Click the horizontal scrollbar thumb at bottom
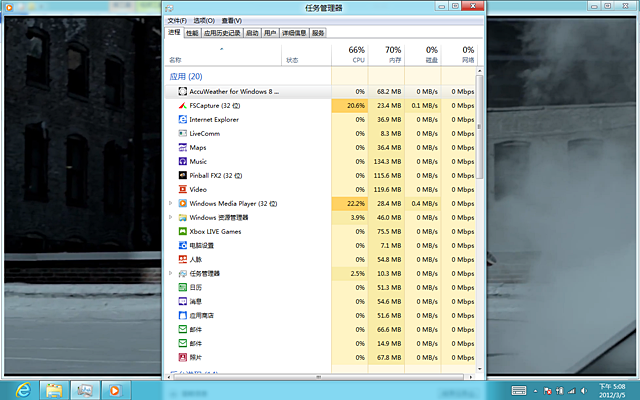 coord(318,377)
